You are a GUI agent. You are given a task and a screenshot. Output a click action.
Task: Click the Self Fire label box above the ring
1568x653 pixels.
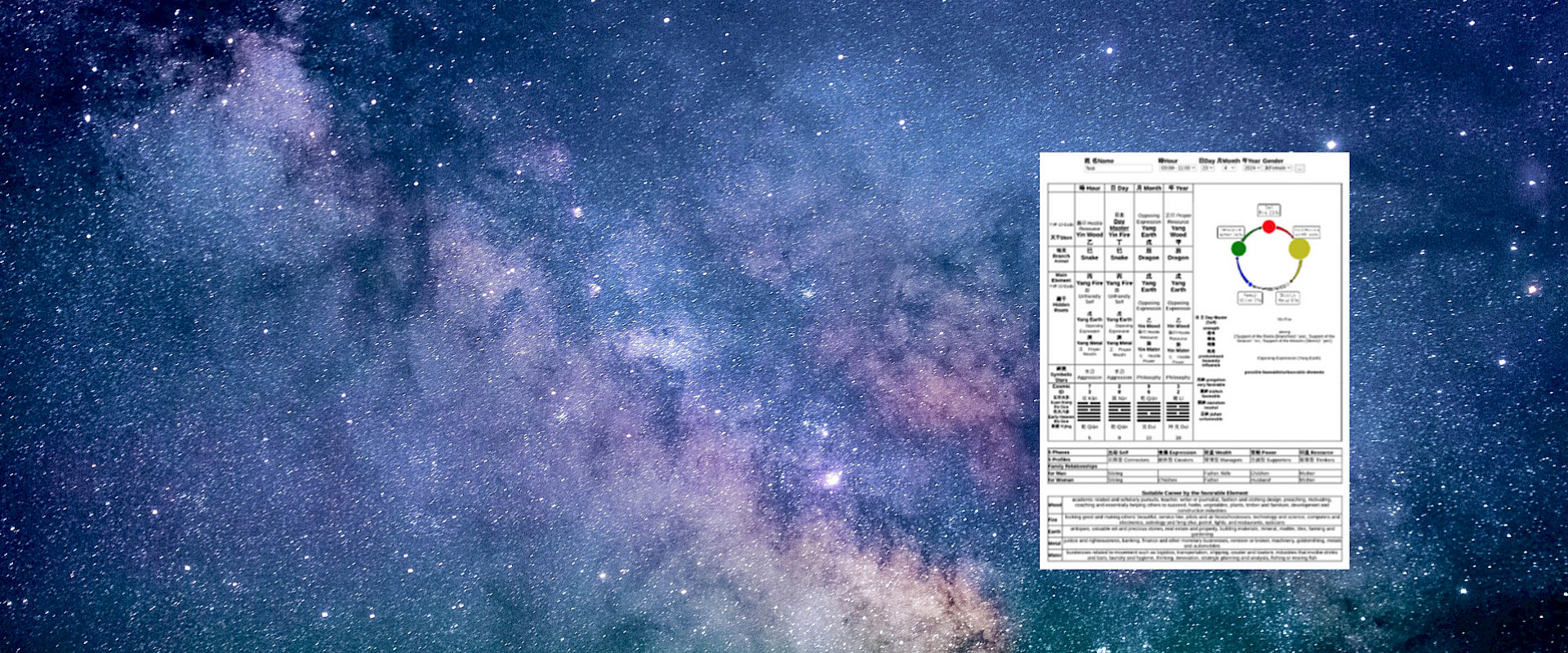coord(1268,210)
